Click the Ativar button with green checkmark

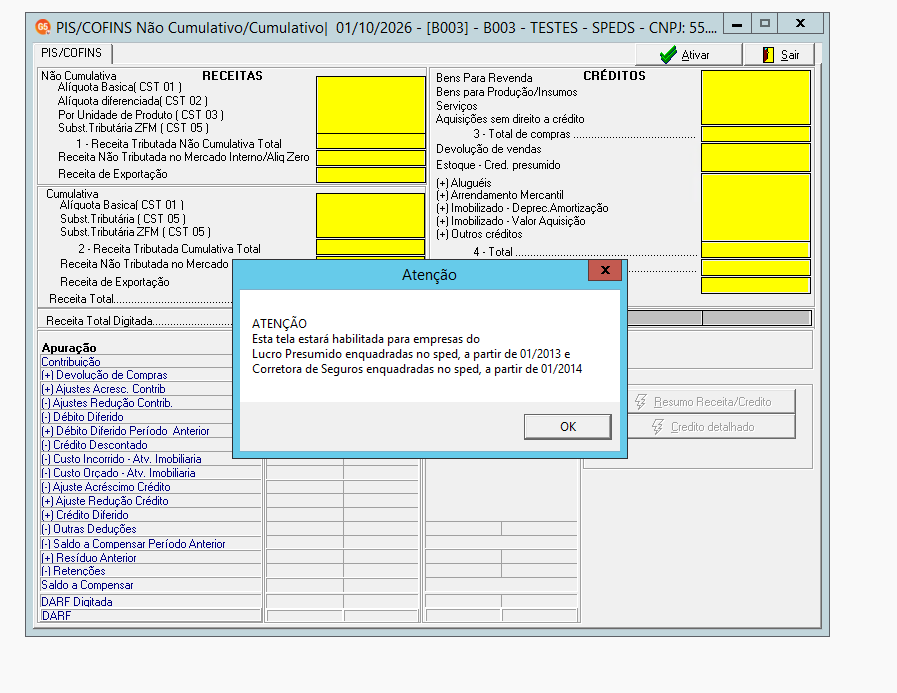(689, 55)
